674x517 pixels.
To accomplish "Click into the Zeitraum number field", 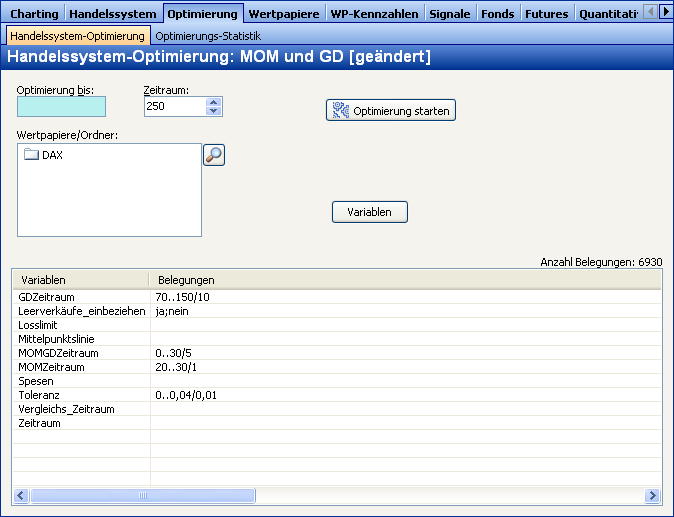I will (x=174, y=107).
